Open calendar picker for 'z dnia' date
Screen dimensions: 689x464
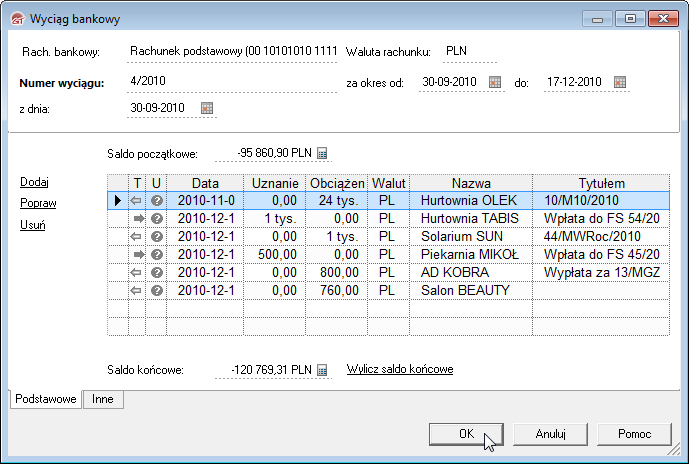(x=207, y=108)
